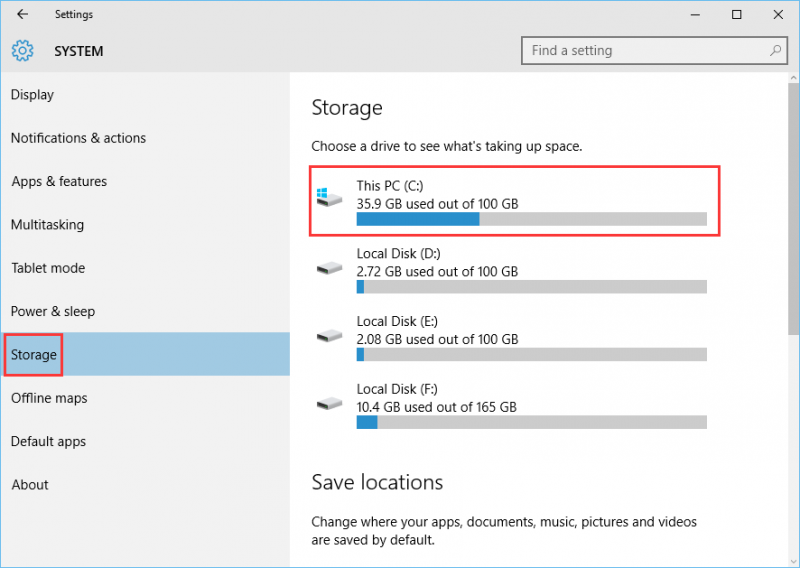
Task: Click This PC (C:) usage bar
Action: tap(532, 219)
